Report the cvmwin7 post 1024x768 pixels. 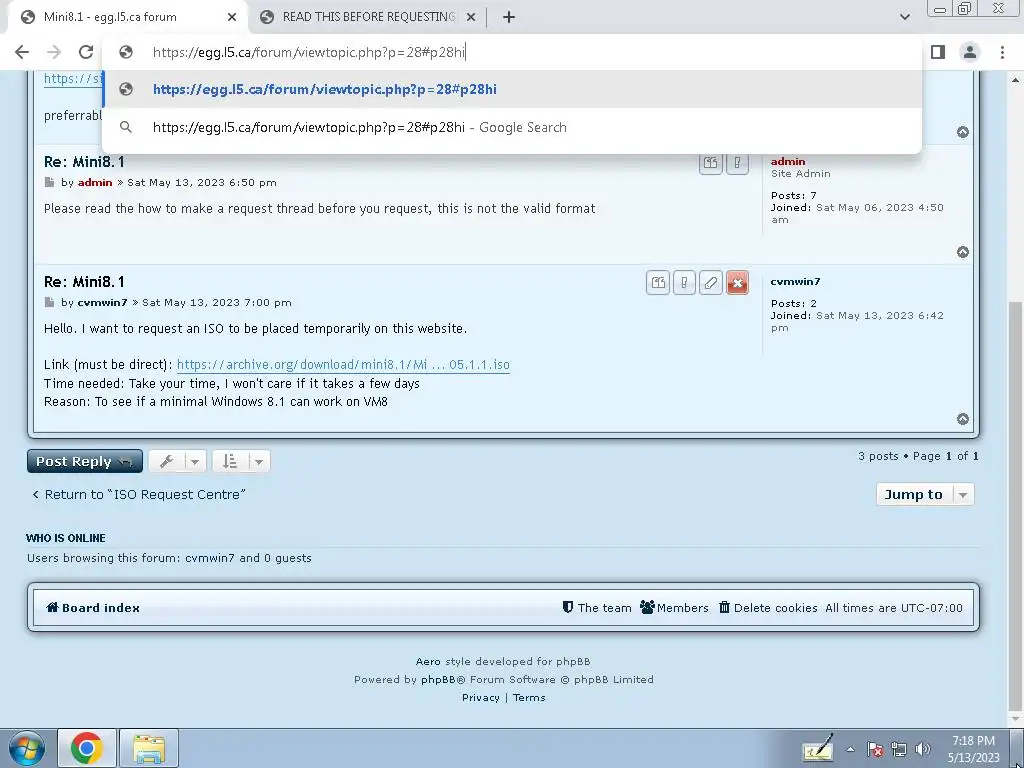point(684,283)
